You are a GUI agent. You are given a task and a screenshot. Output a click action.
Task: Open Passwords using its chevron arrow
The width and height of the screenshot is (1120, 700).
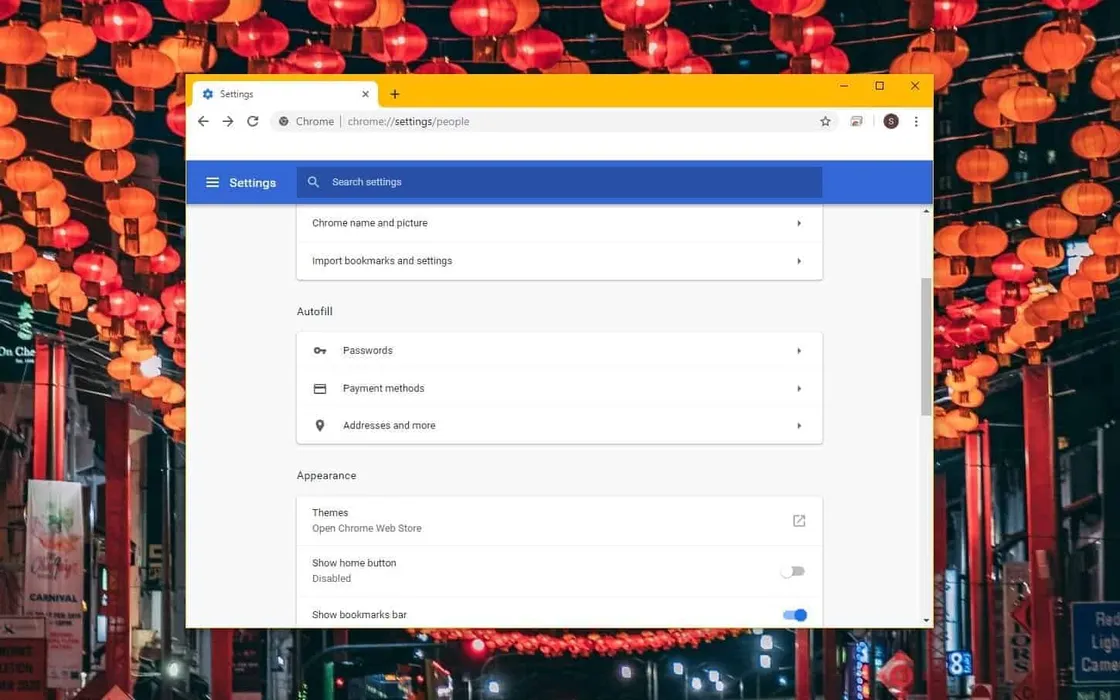point(798,351)
